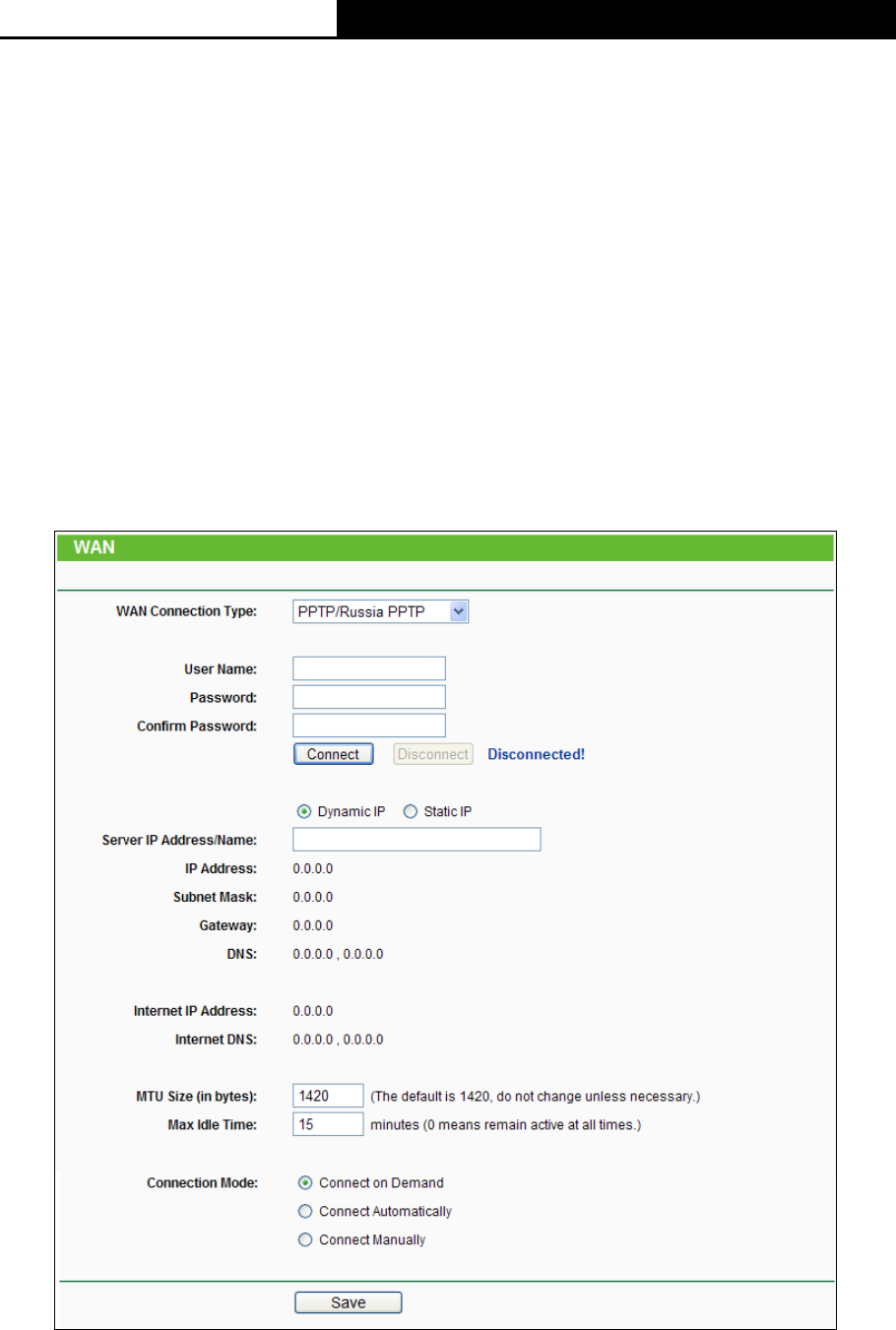This screenshot has height=1330, width=896.
Task: Select Connect Manually mode
Action: (305, 1239)
